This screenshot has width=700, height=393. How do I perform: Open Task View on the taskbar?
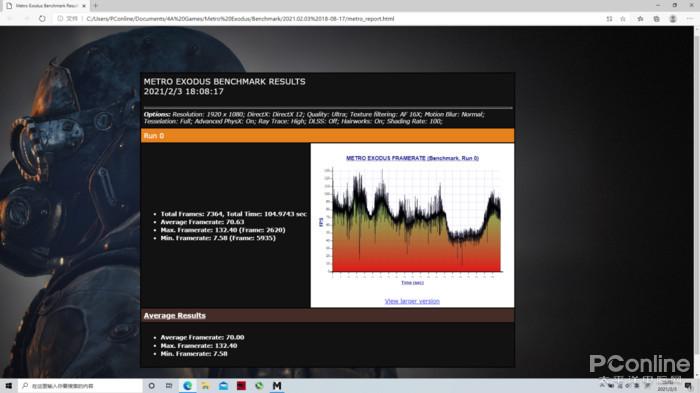pyautogui.click(x=169, y=385)
